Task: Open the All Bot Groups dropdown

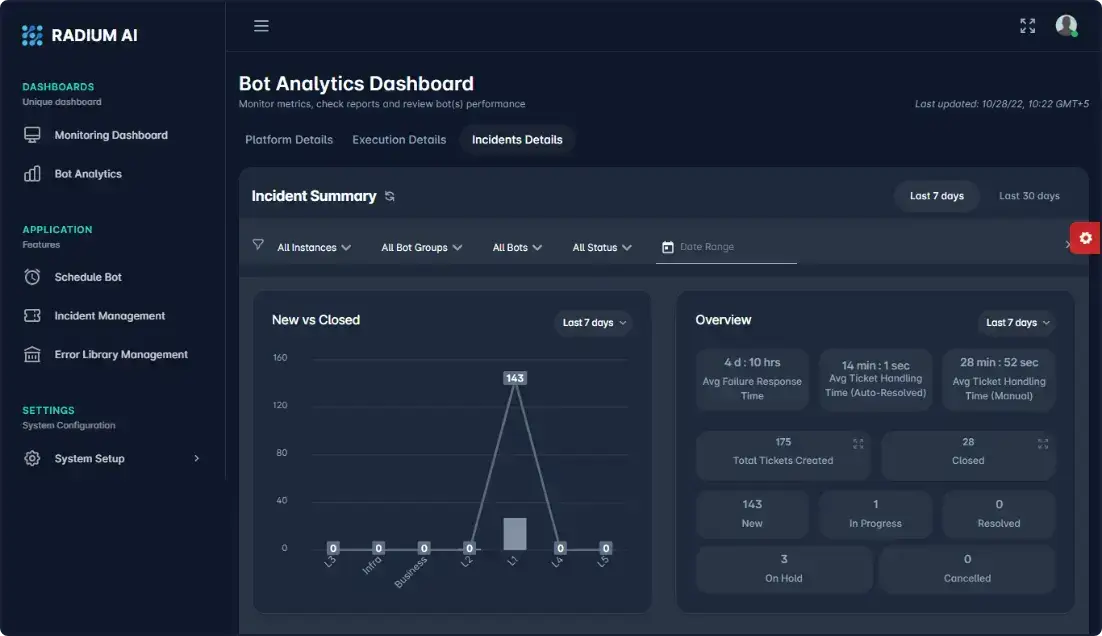Action: (x=421, y=247)
